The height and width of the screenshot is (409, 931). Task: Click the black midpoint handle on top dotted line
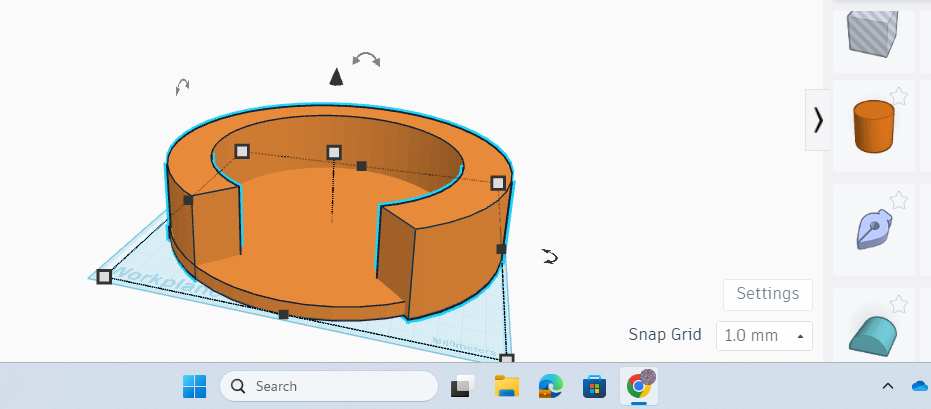361,166
